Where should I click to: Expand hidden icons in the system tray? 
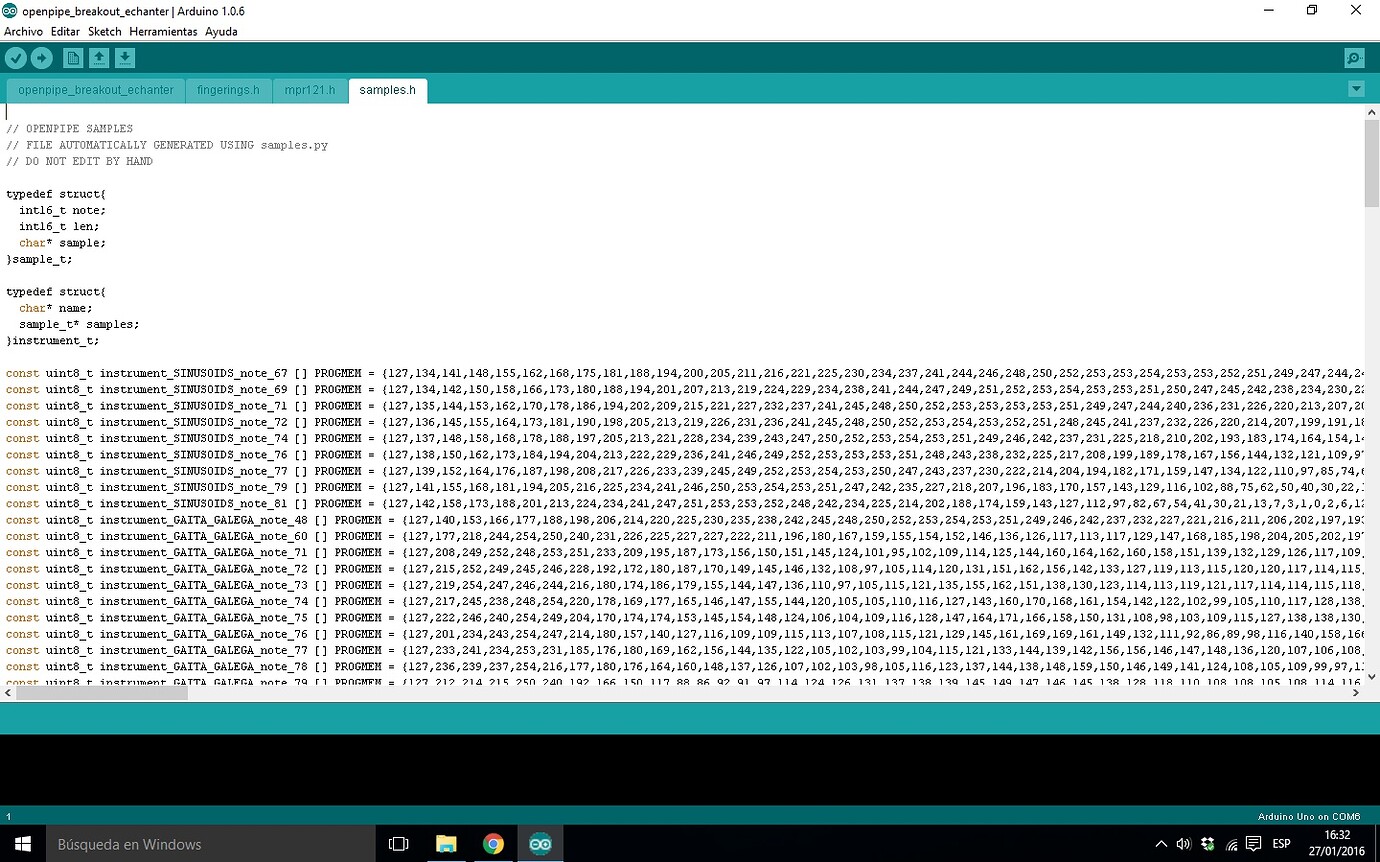[1161, 844]
